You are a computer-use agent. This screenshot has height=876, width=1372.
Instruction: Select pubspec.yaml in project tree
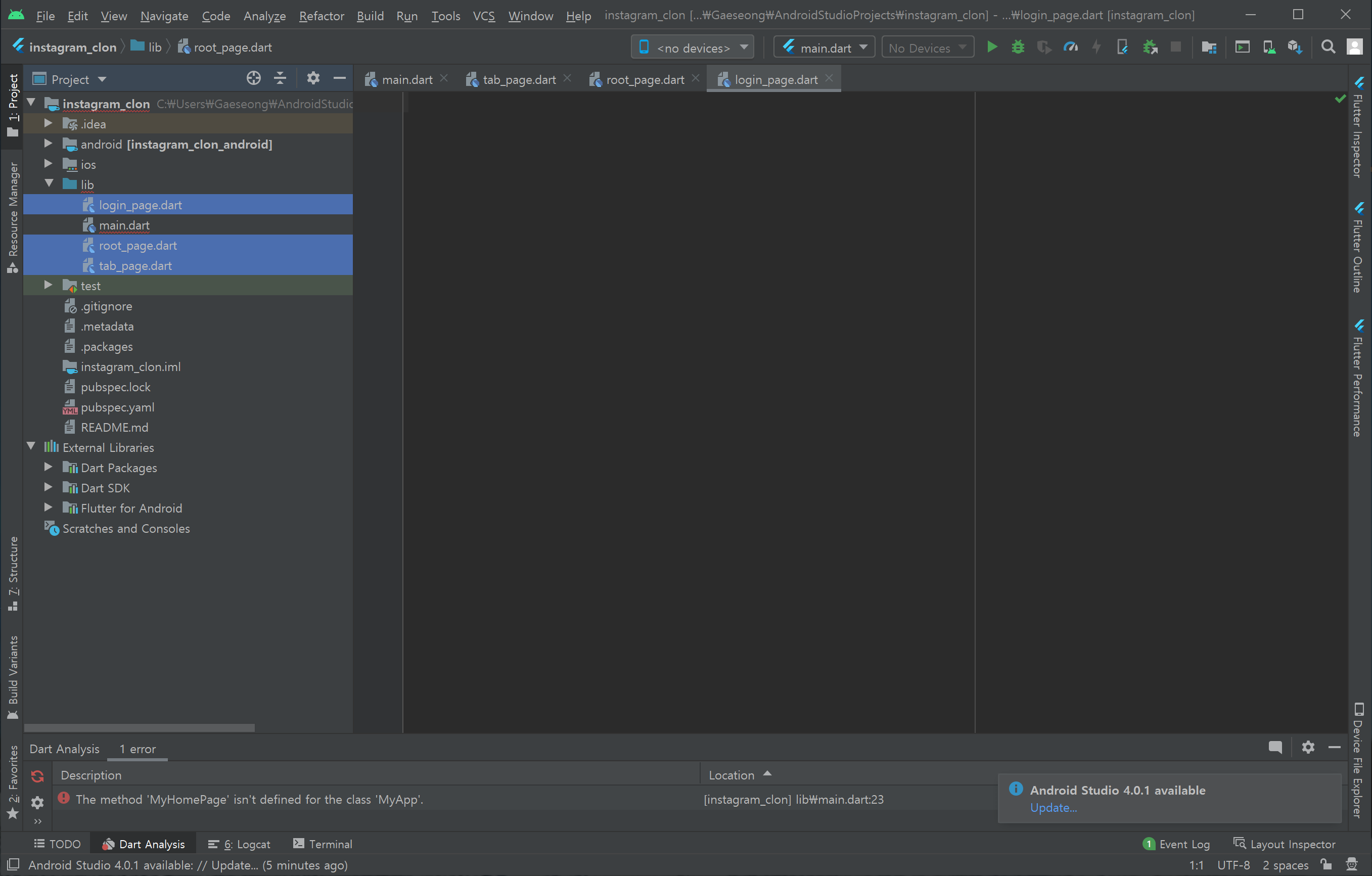point(117,407)
